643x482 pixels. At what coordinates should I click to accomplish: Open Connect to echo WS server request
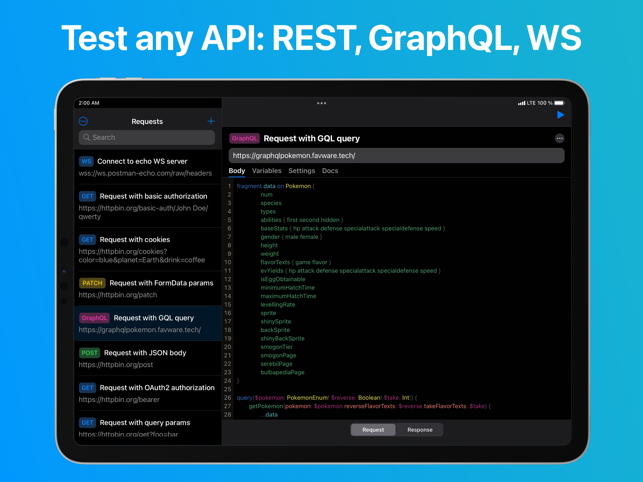[x=148, y=167]
